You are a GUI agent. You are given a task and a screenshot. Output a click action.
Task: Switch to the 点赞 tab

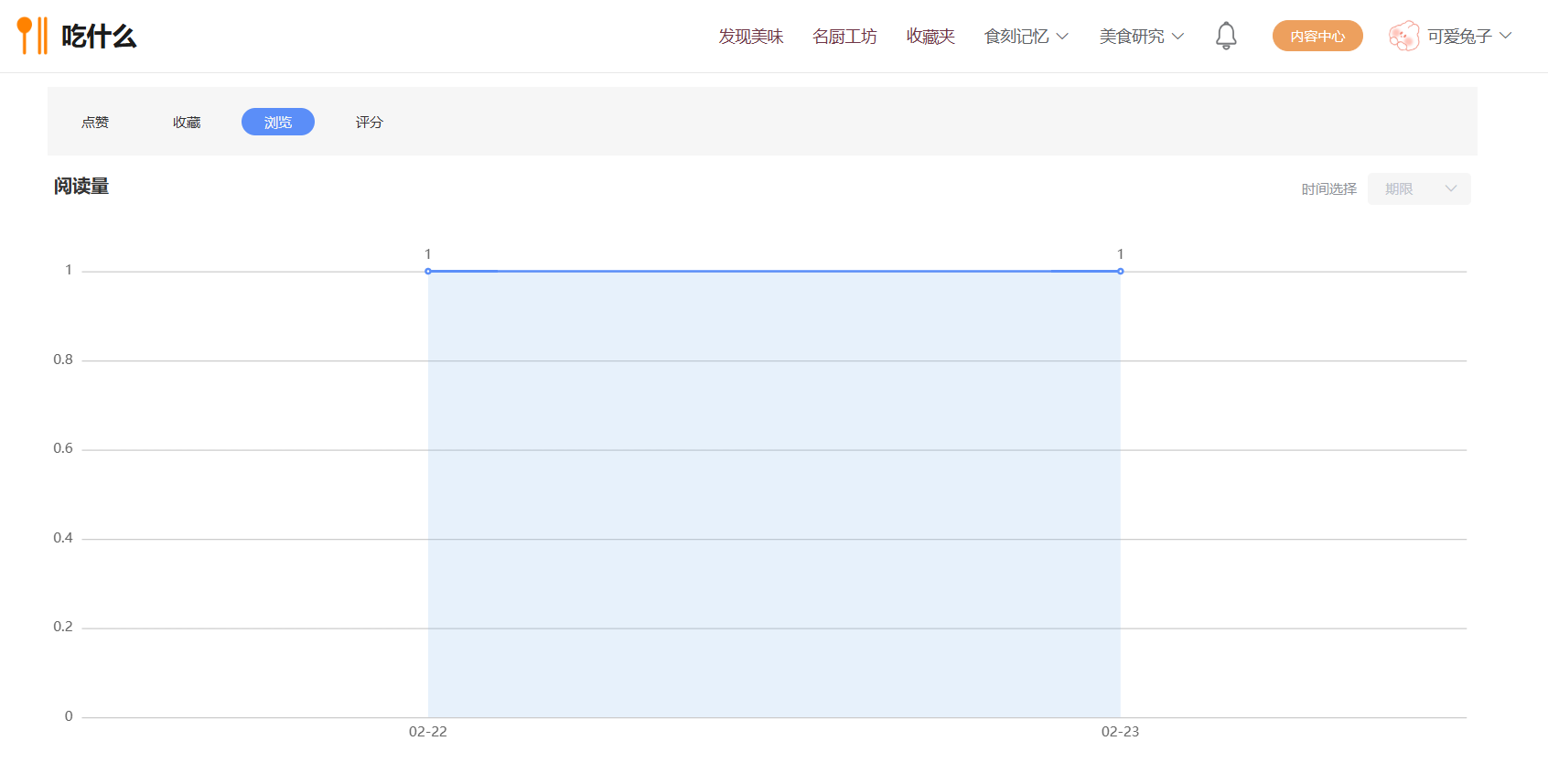95,122
